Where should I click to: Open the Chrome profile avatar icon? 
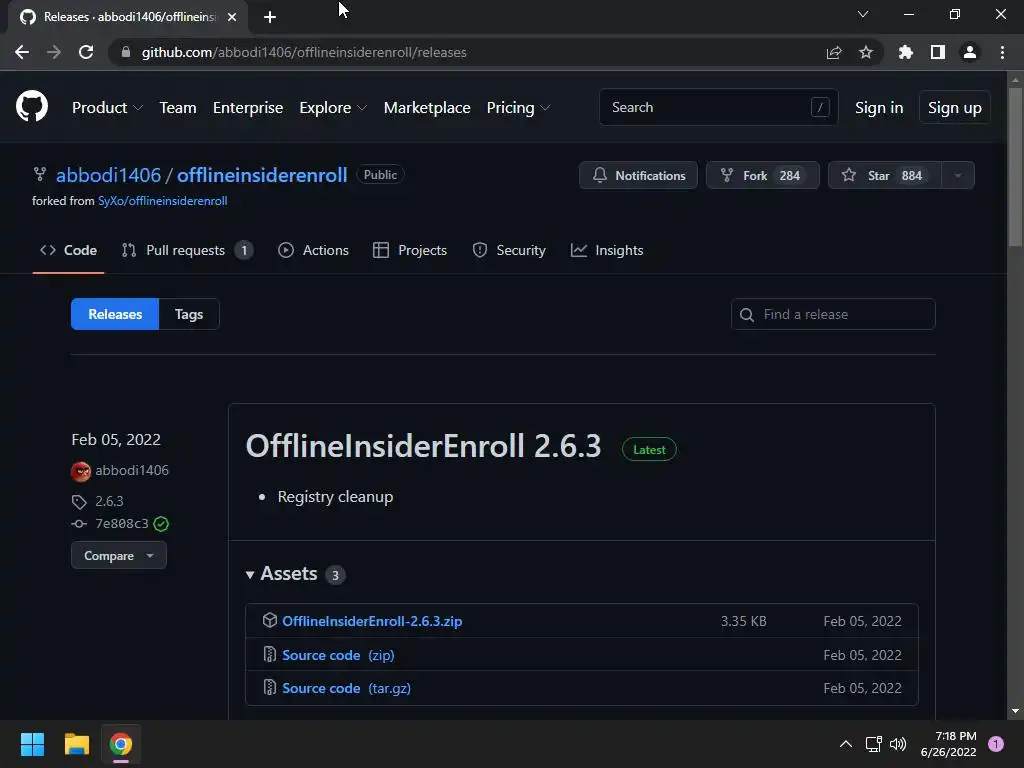pos(970,52)
